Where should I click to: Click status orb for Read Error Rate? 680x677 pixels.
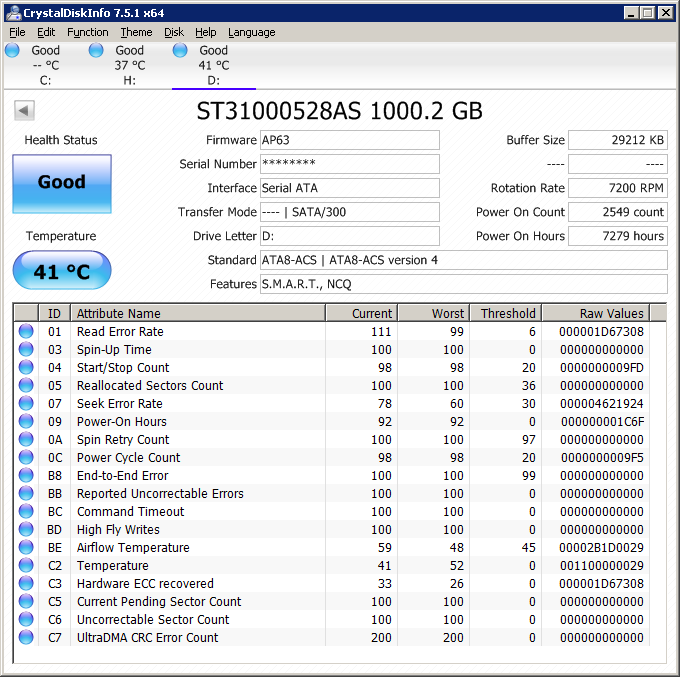pyautogui.click(x=26, y=331)
